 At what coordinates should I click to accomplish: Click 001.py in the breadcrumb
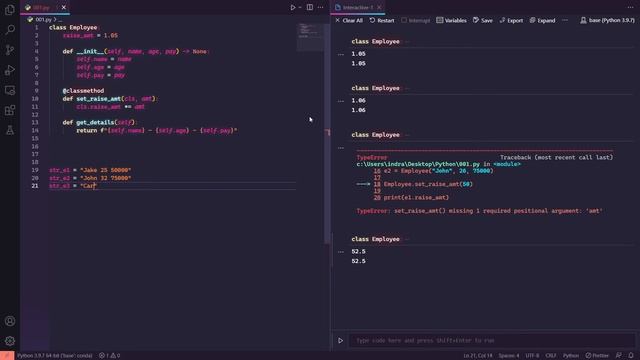click(43, 19)
